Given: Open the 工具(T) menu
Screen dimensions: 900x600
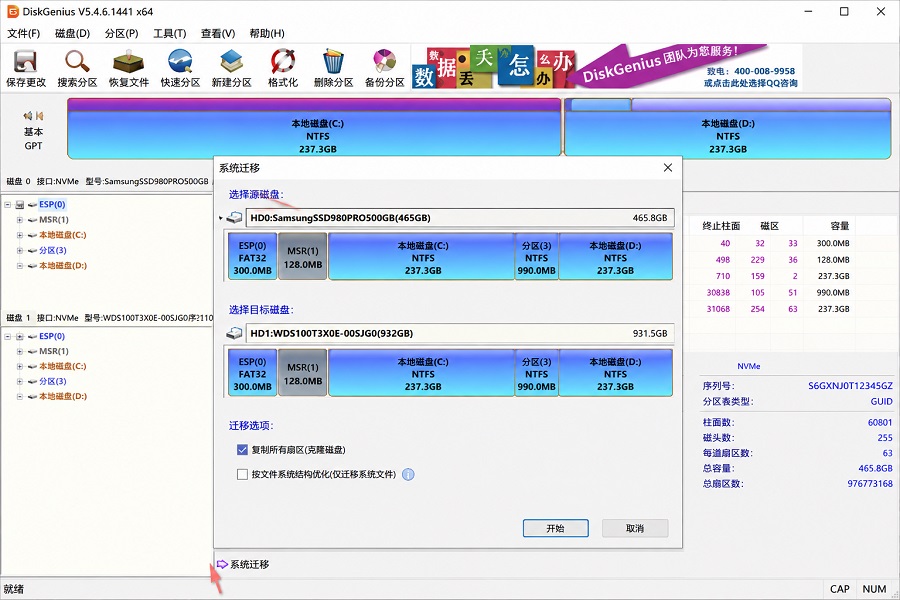Looking at the screenshot, I should (170, 33).
